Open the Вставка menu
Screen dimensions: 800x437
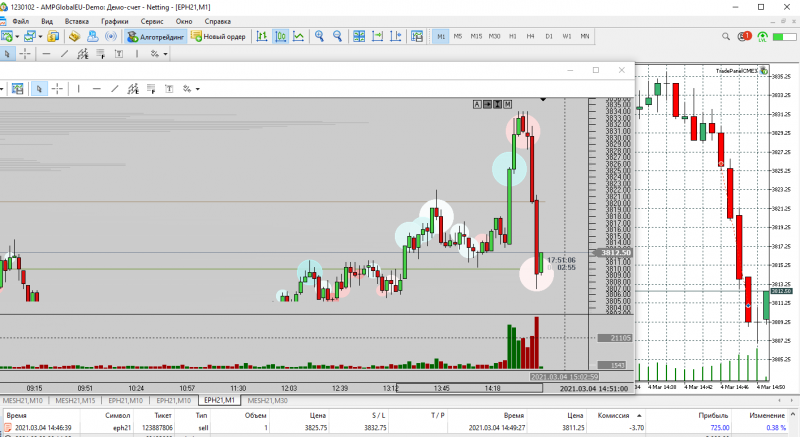pos(77,21)
